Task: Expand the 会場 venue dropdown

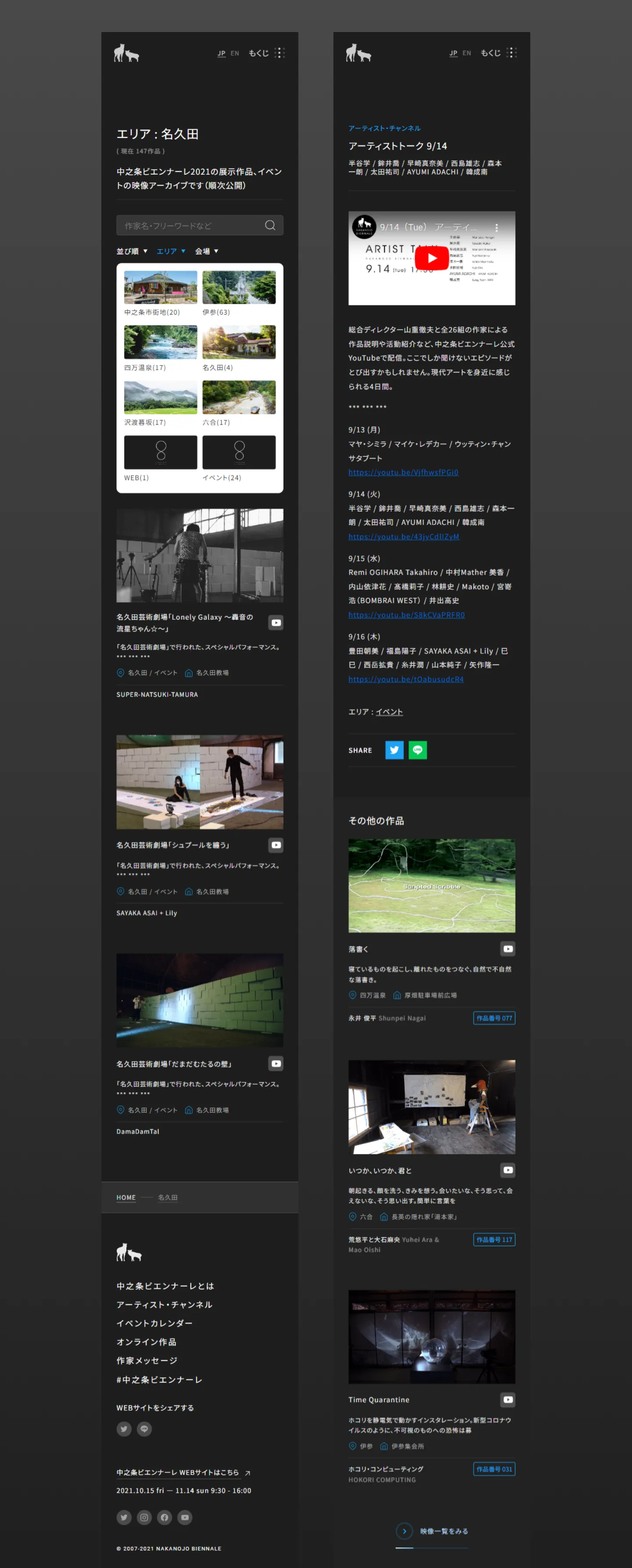Action: pyautogui.click(x=206, y=251)
